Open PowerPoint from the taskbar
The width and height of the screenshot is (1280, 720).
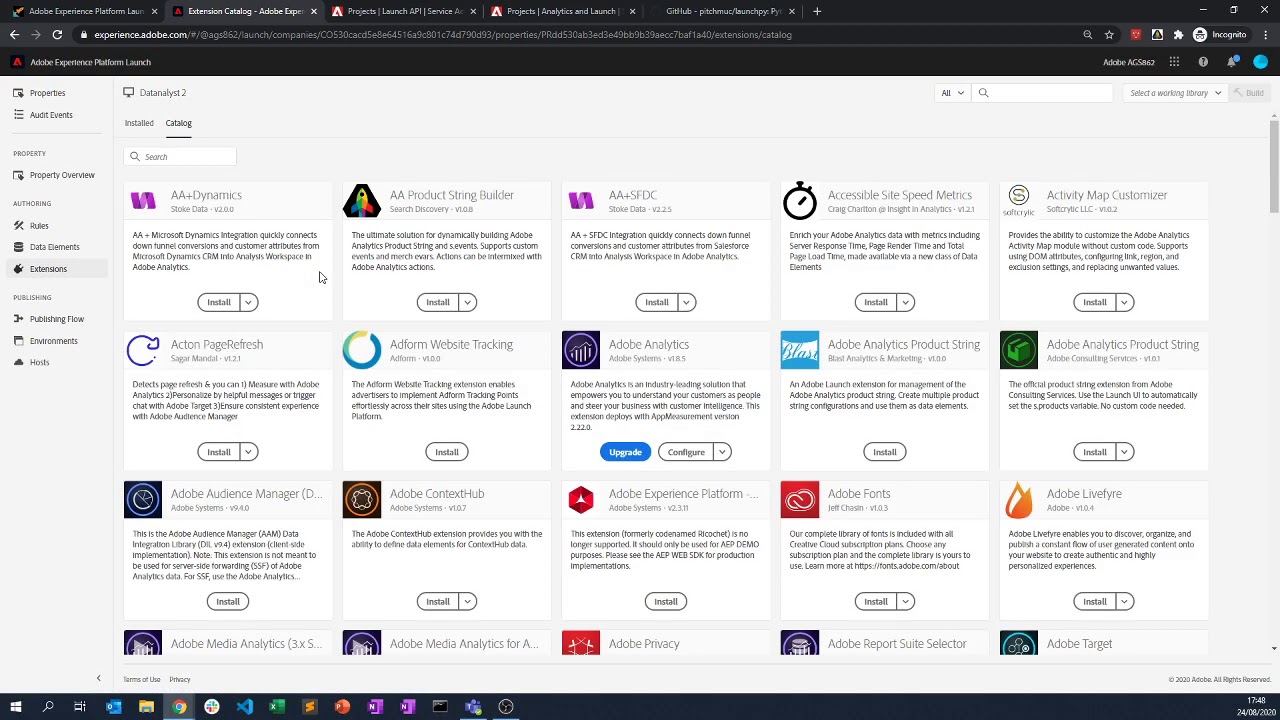(342, 707)
